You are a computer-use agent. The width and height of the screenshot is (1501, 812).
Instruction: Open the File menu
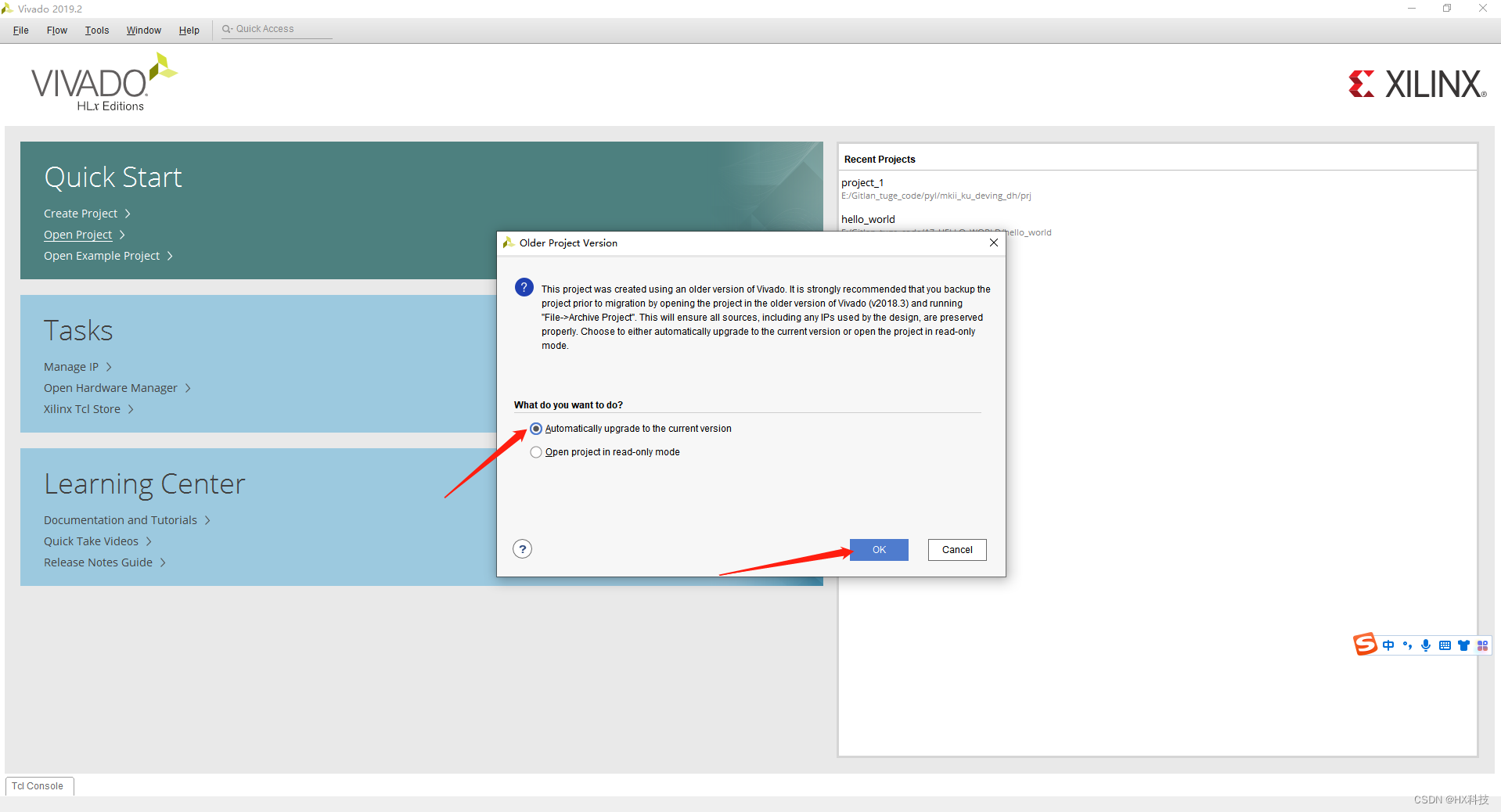coord(21,31)
